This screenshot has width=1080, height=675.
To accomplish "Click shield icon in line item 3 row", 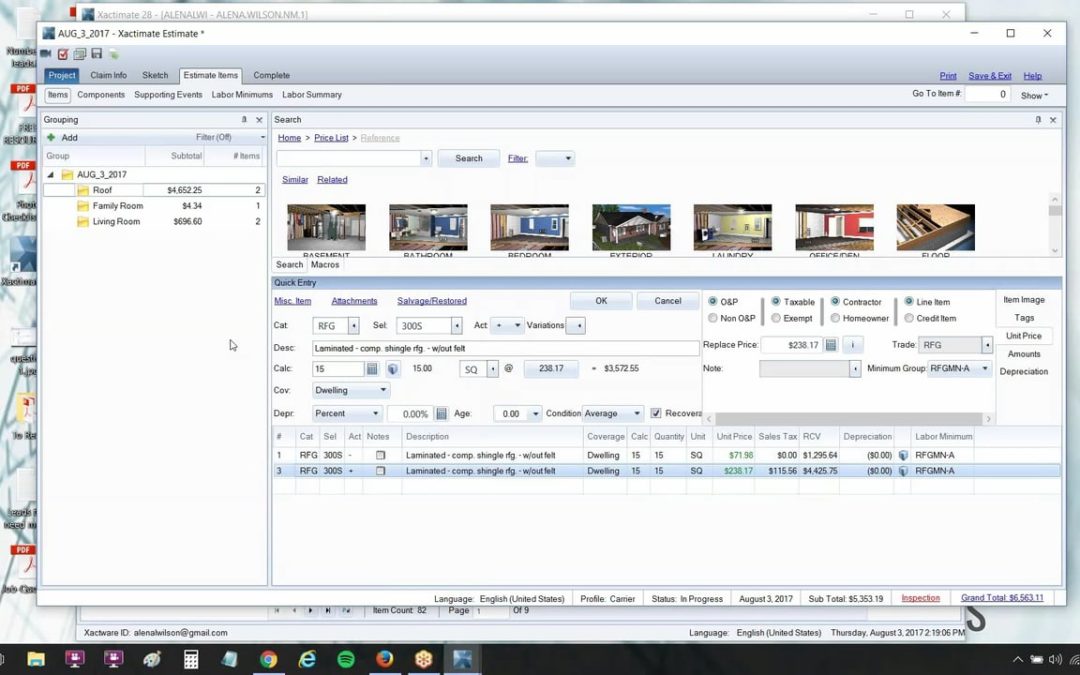I will click(x=903, y=471).
